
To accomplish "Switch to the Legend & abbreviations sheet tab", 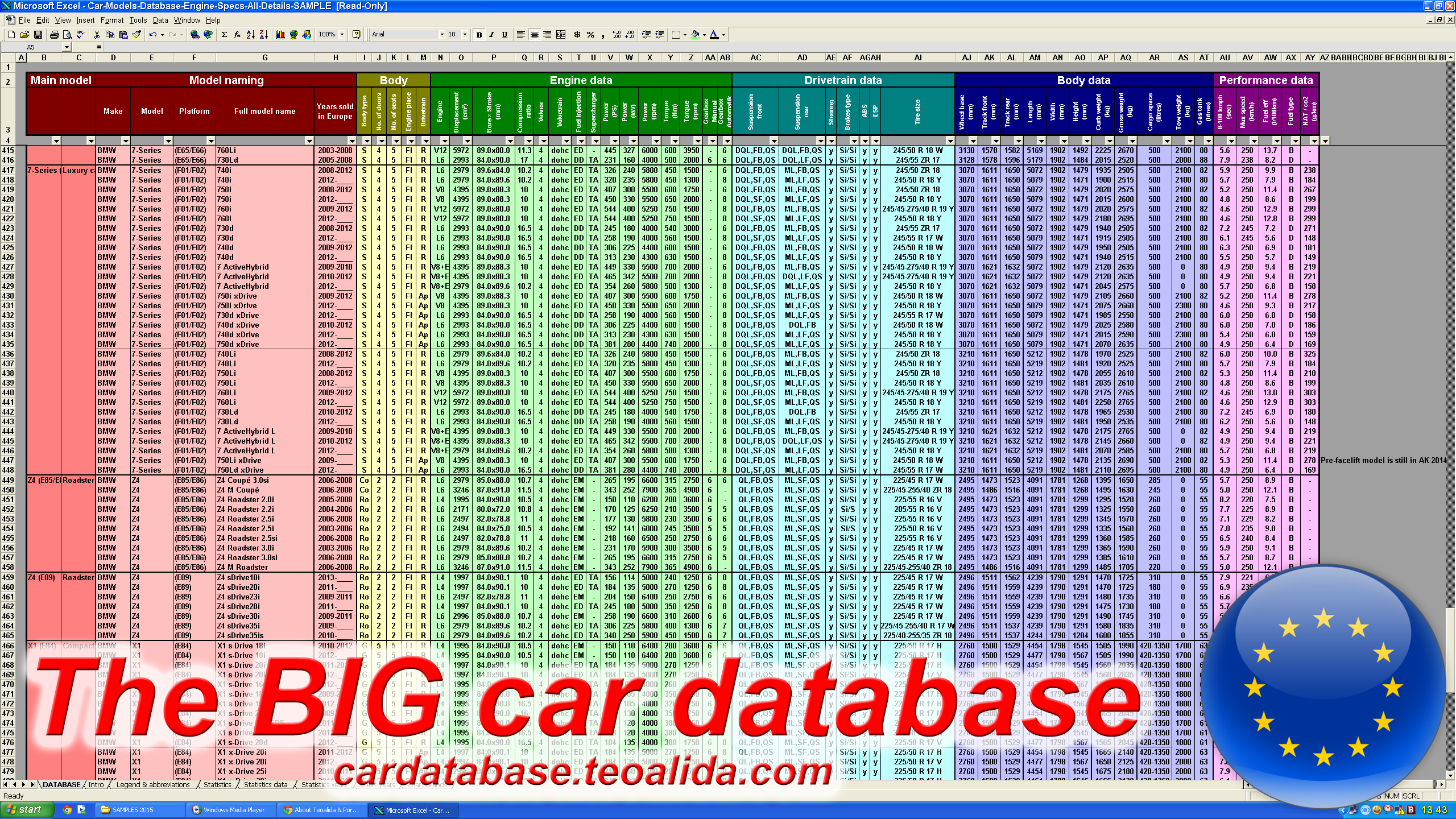I will coord(152,784).
